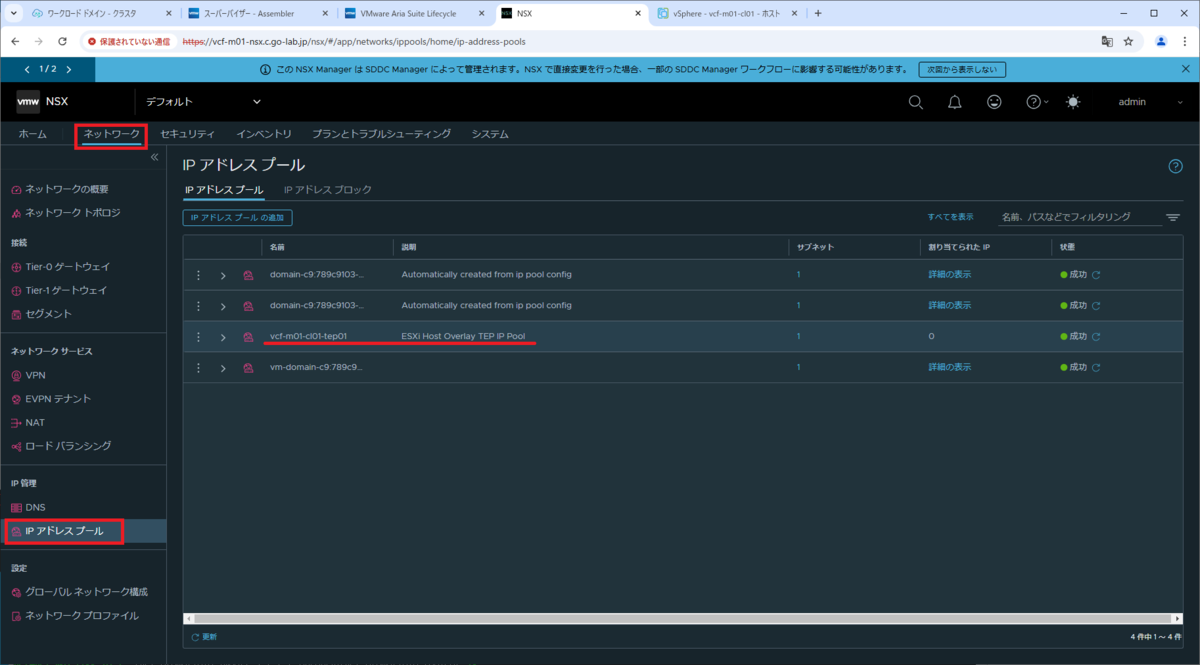Click the smiley feedback icon
This screenshot has width=1200, height=665.
pyautogui.click(x=994, y=102)
